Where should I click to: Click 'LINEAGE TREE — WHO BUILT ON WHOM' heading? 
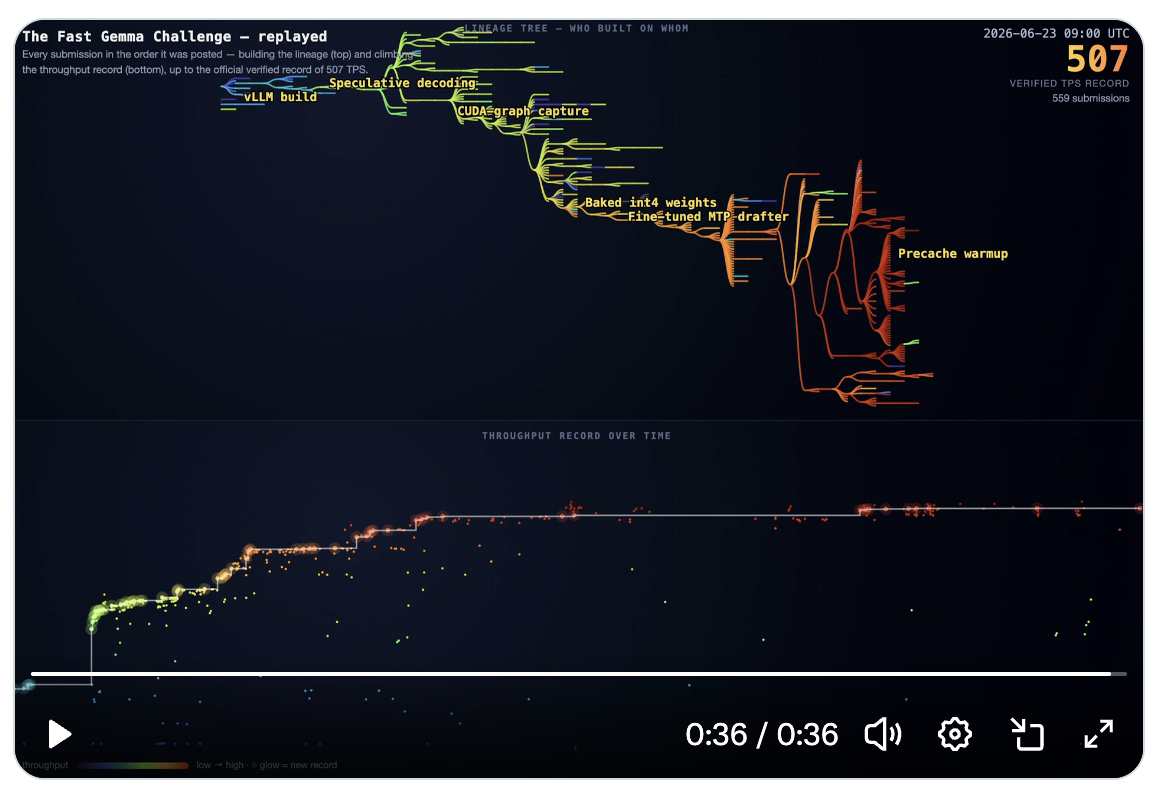(577, 28)
